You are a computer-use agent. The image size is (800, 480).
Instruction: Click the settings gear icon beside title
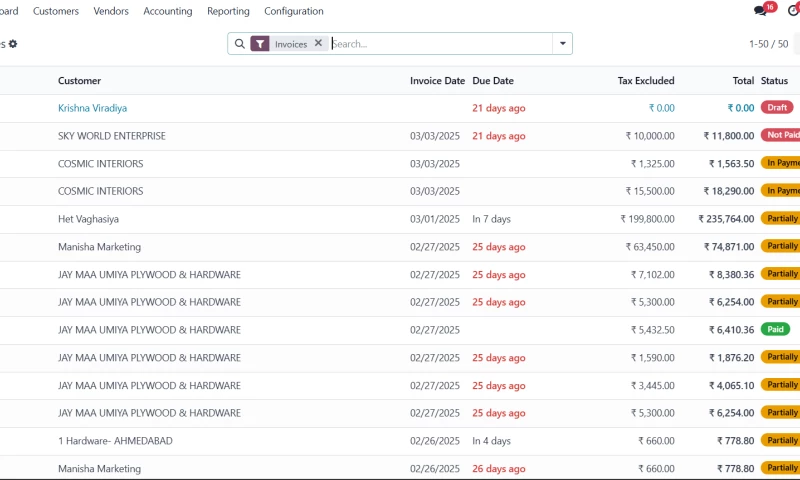pyautogui.click(x=13, y=44)
